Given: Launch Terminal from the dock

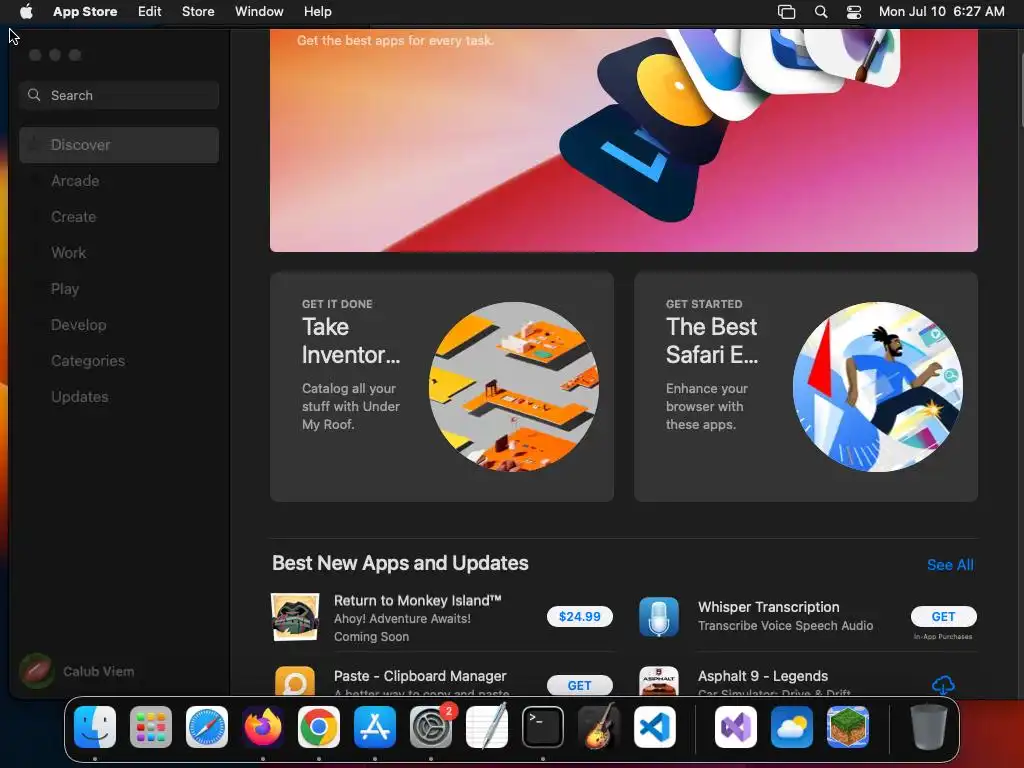Looking at the screenshot, I should point(543,727).
